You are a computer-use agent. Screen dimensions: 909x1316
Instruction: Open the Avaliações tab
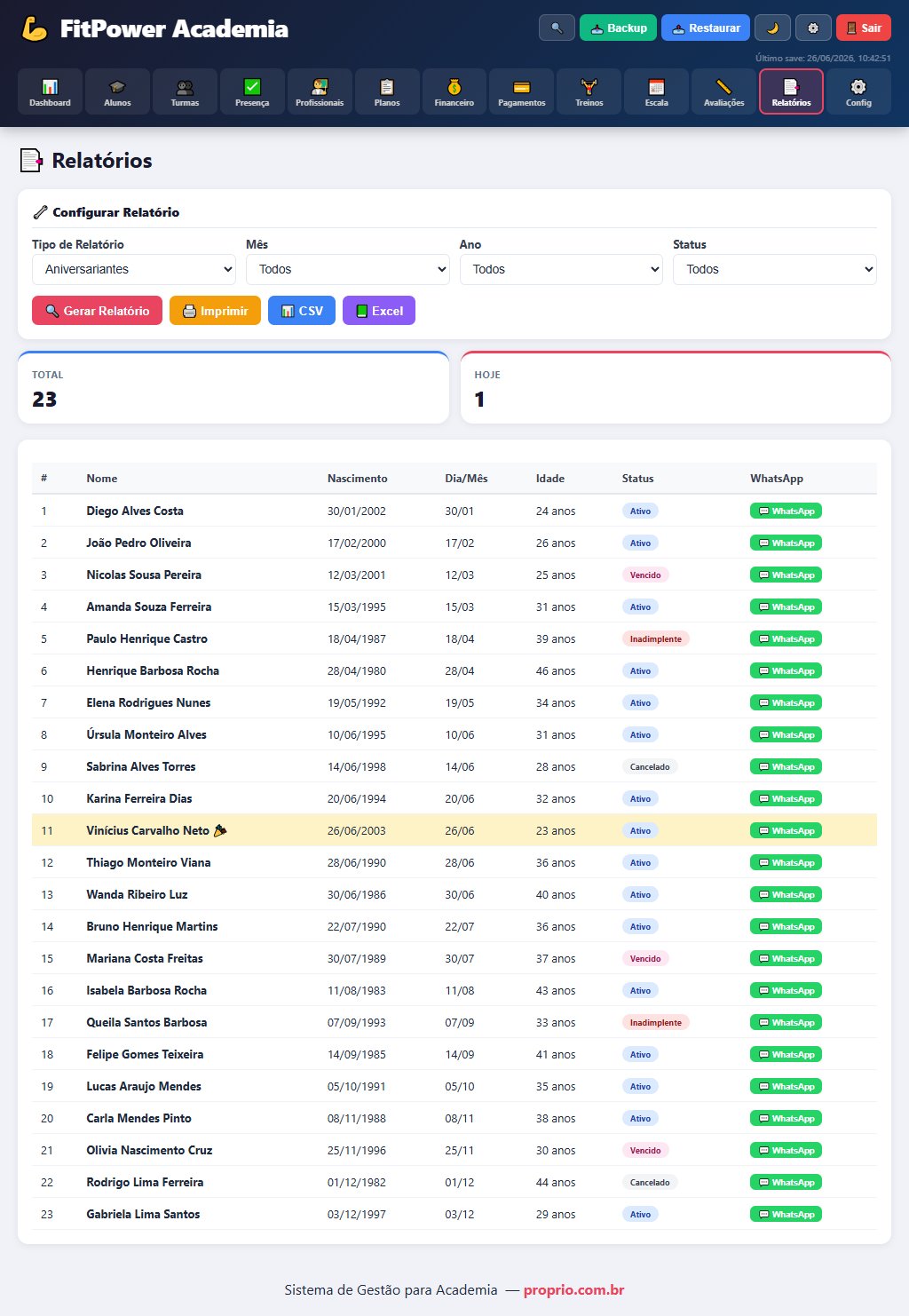click(x=724, y=91)
